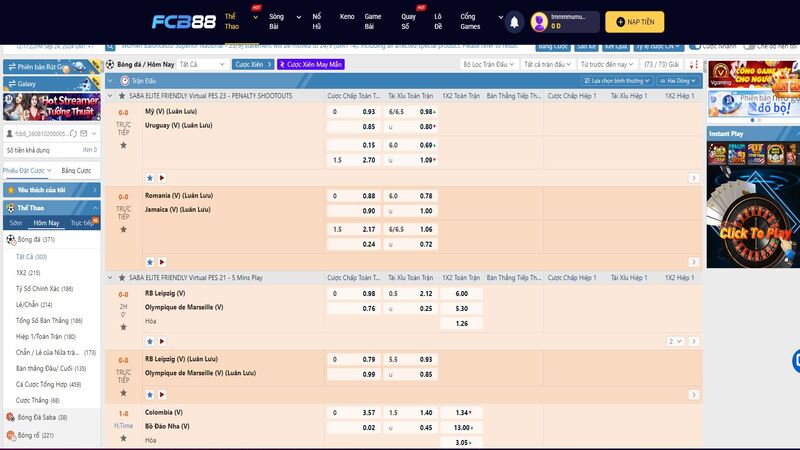Open more markets arrow for Mỹ vs Uruguay
The height and width of the screenshot is (450, 800).
point(693,178)
